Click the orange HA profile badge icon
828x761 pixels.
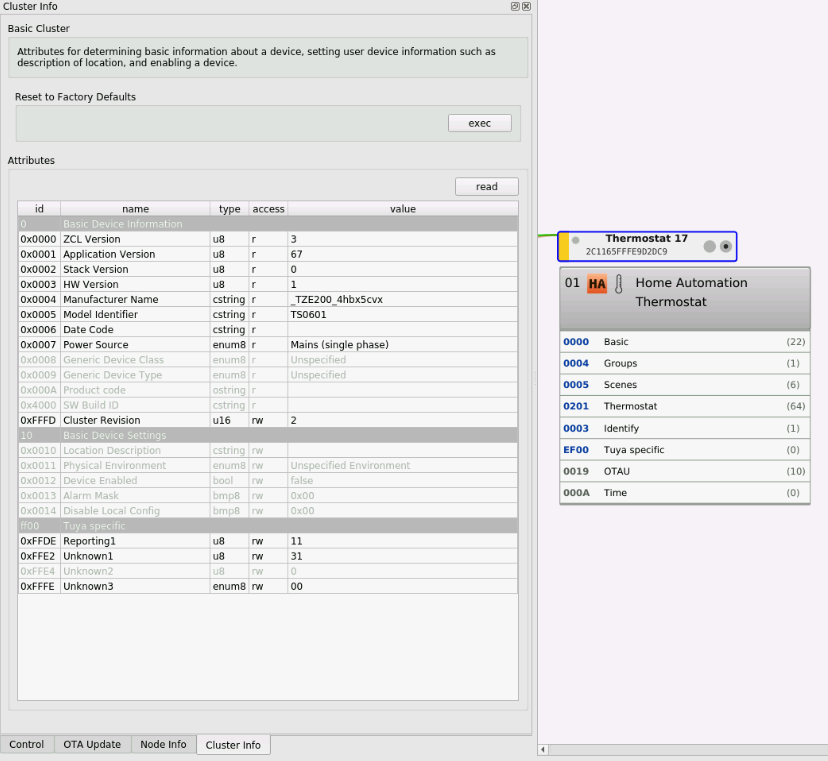[x=597, y=283]
